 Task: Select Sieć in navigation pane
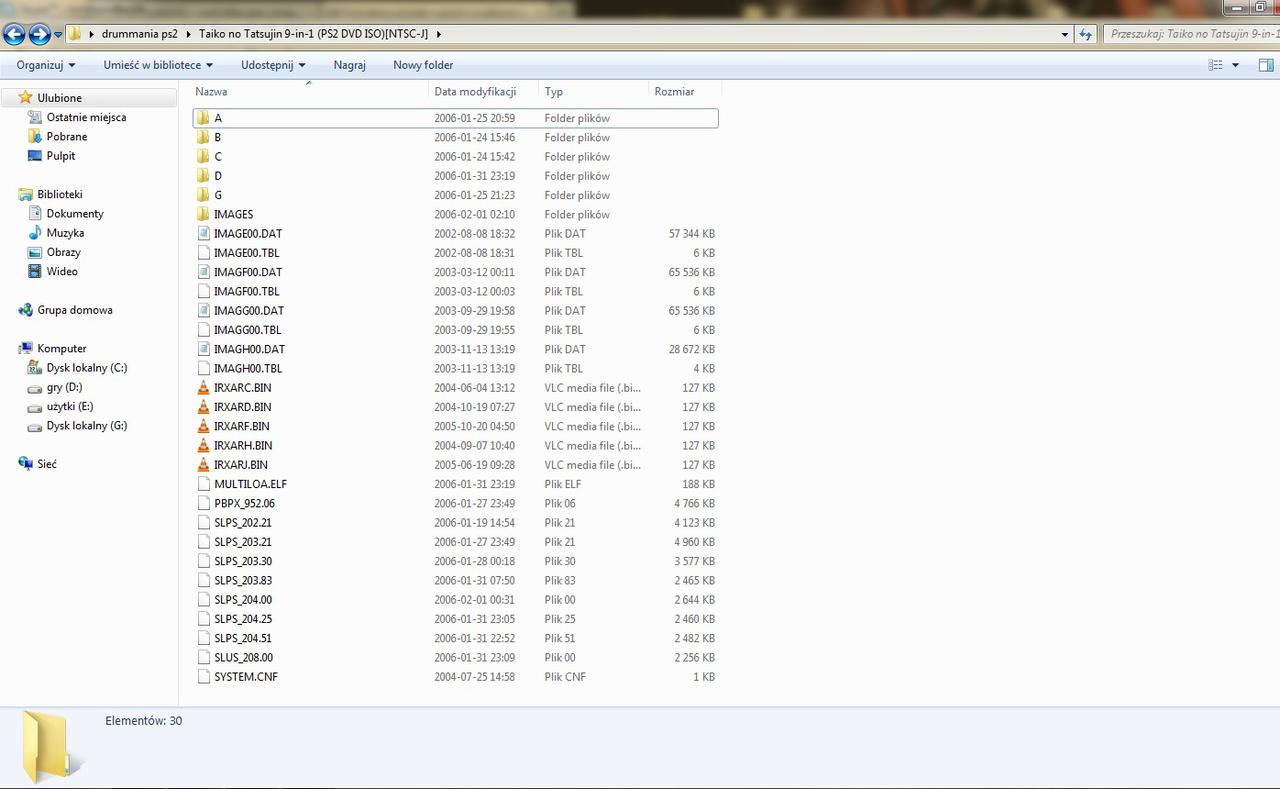(x=46, y=464)
